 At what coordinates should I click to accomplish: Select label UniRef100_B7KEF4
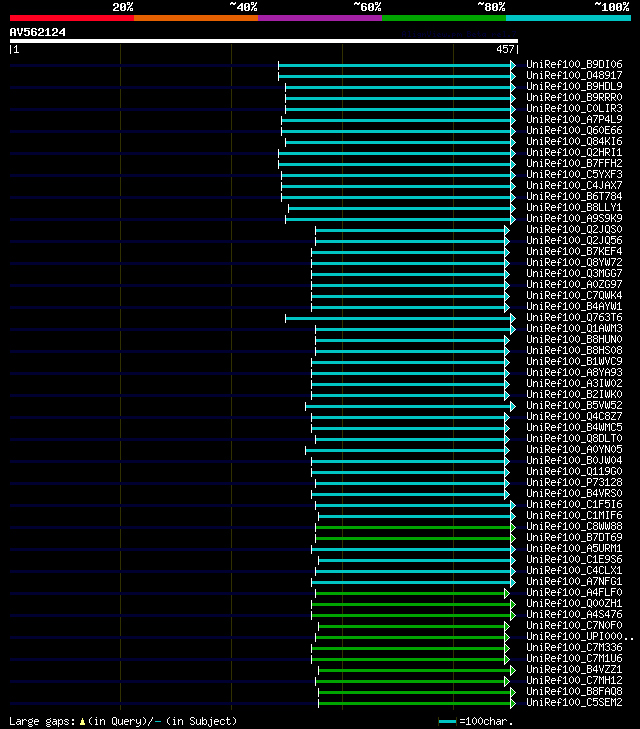pyautogui.click(x=574, y=252)
